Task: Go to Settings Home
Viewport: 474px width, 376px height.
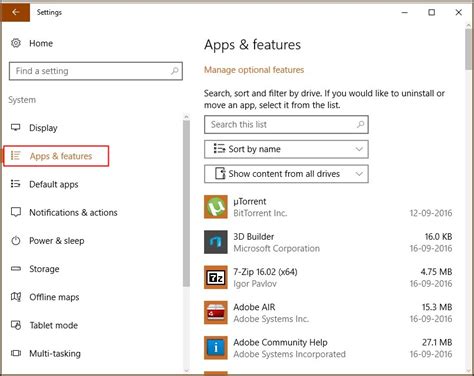Action: (41, 43)
